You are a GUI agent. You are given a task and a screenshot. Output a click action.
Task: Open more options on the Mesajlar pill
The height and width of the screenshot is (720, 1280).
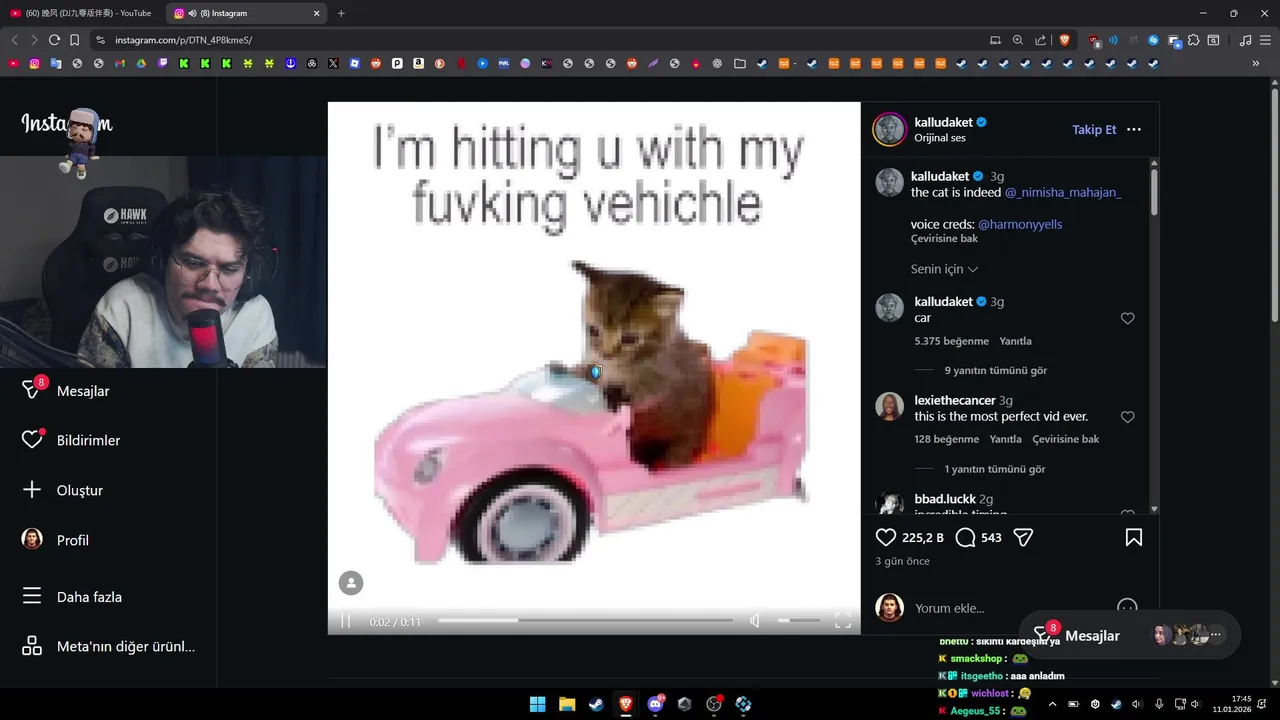pos(1216,635)
